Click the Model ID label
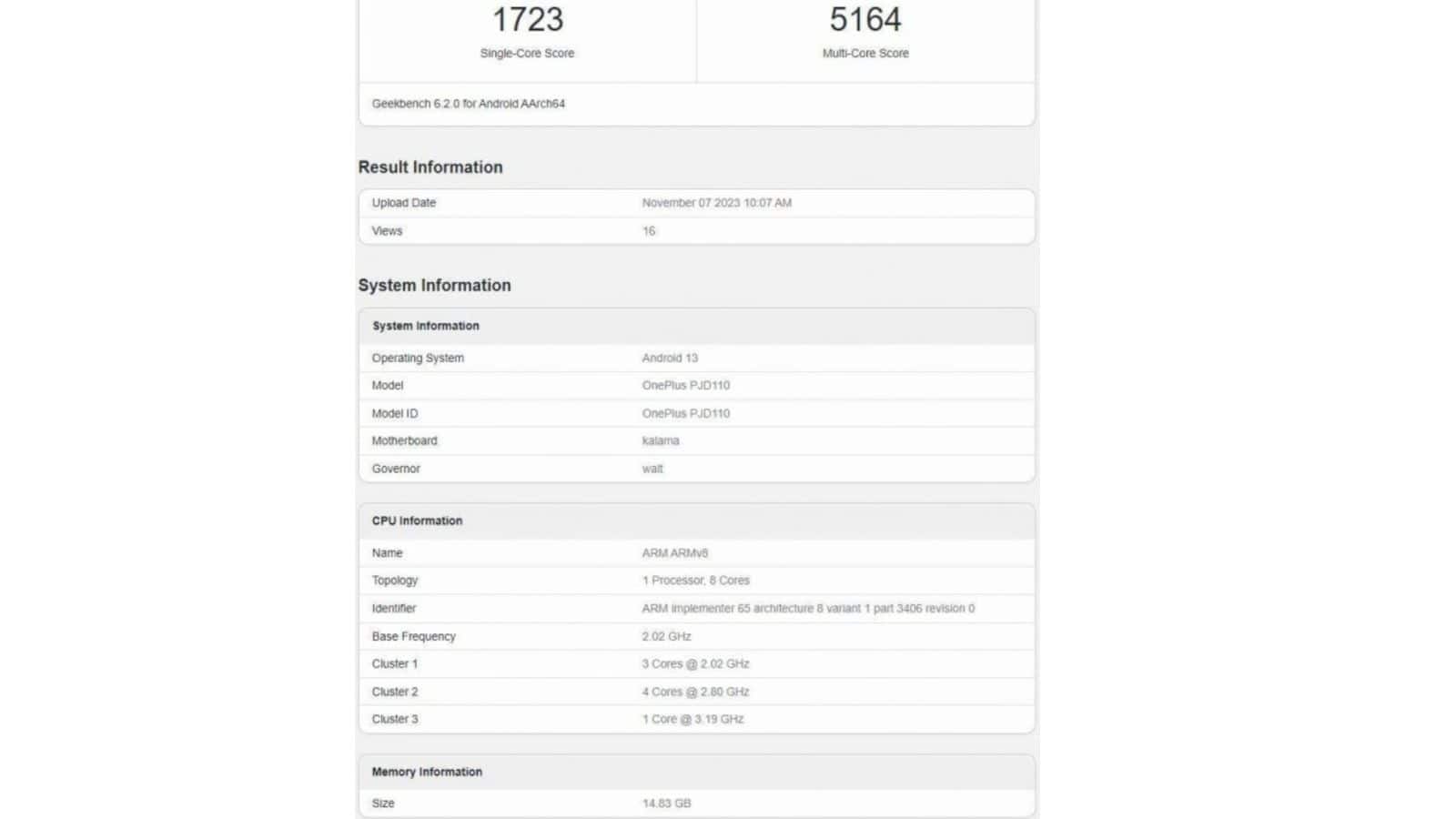Viewport: 1456px width, 819px height. click(395, 413)
